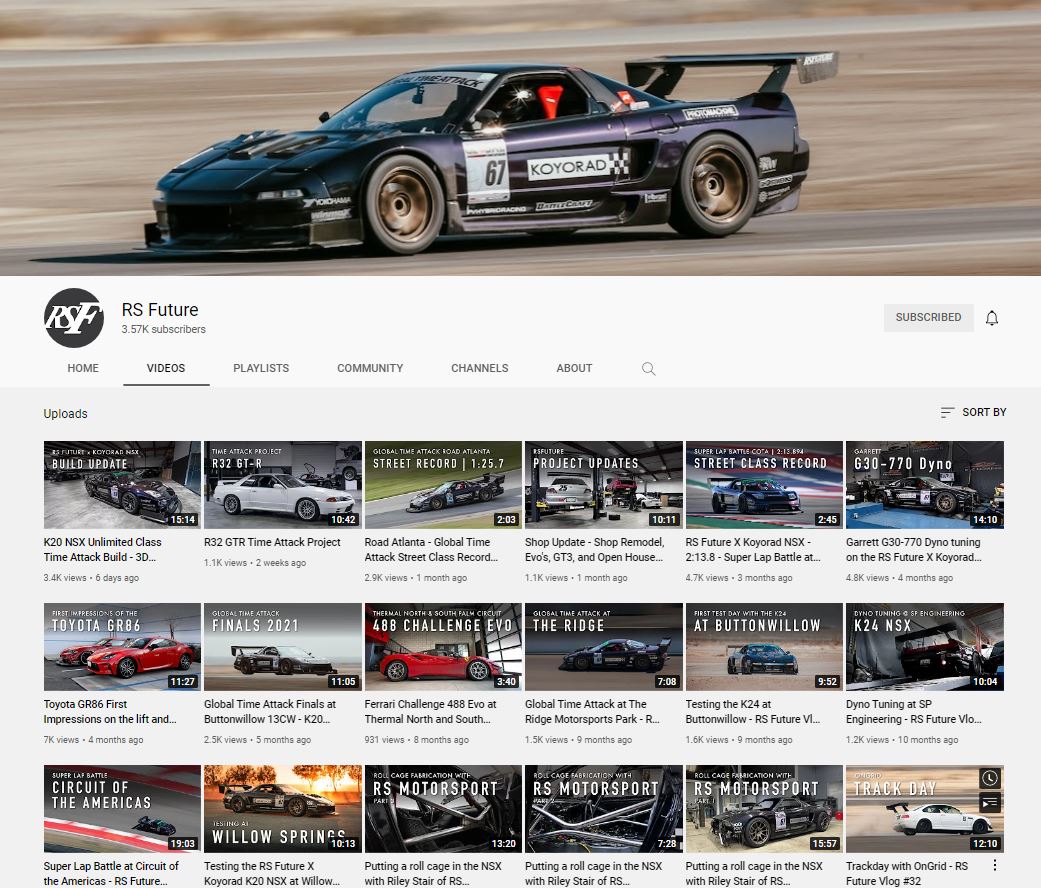Open the Willow Springs thumbnail
Viewport: 1041px width, 888px height.
[283, 809]
